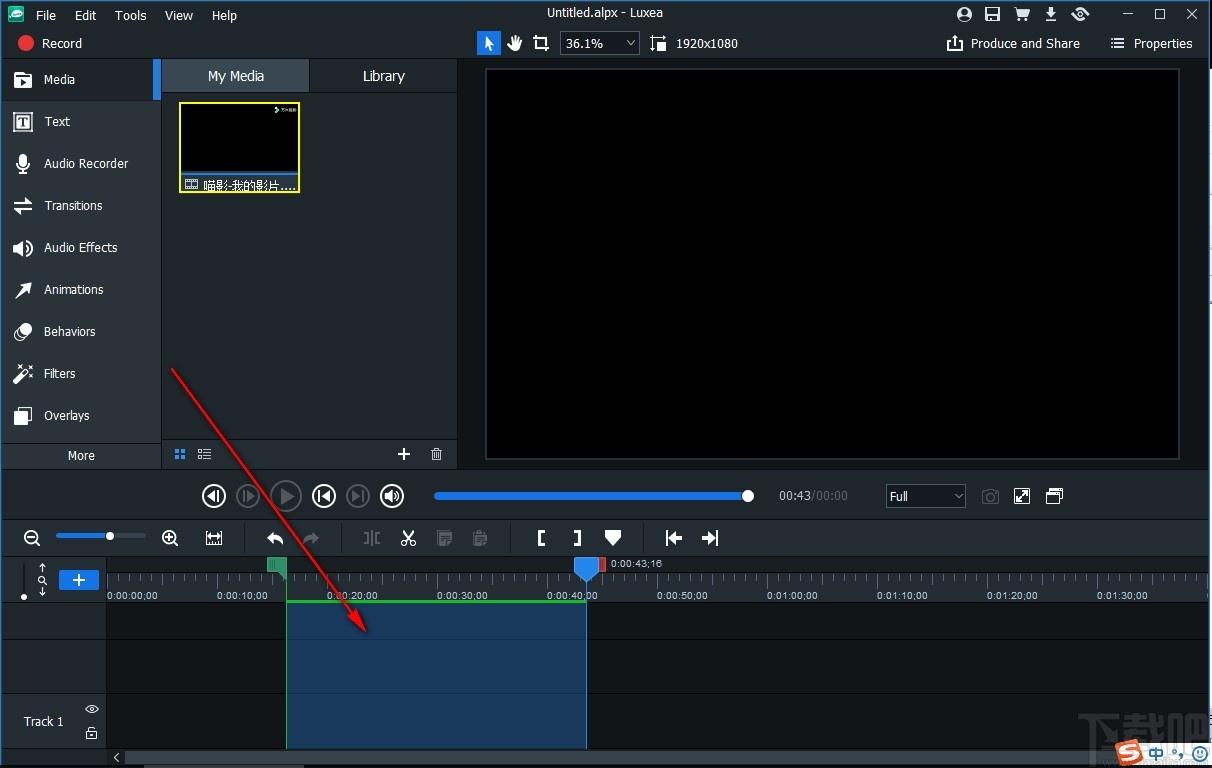
Task: Click the eye refresh icon in title bar
Action: pyautogui.click(x=1080, y=14)
